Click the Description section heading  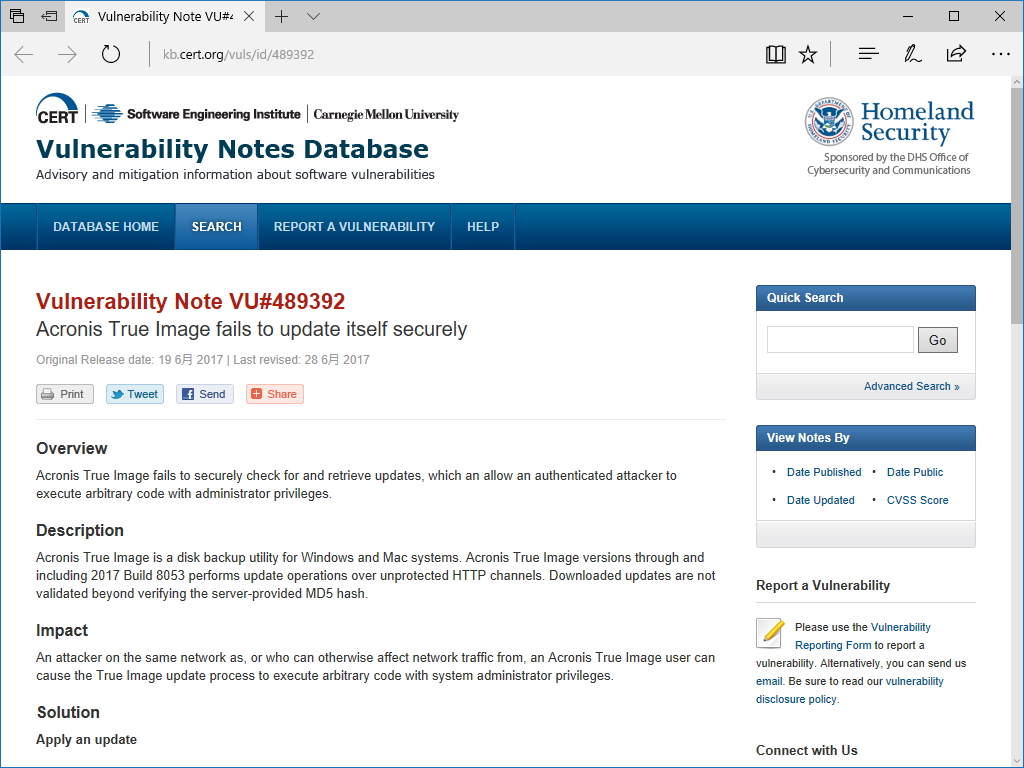tap(80, 530)
